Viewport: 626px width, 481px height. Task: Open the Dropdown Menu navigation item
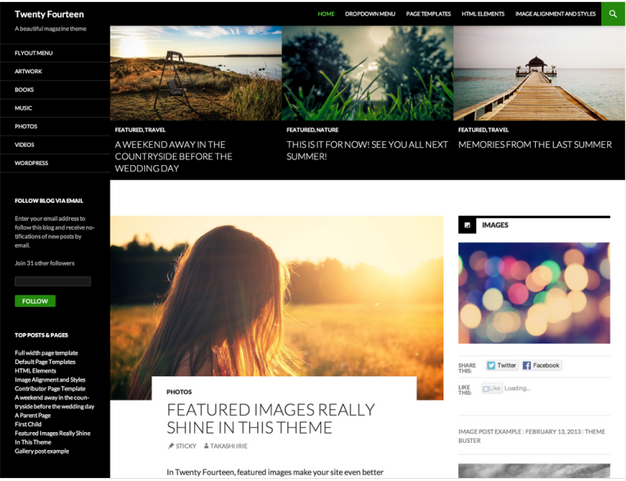coord(370,14)
